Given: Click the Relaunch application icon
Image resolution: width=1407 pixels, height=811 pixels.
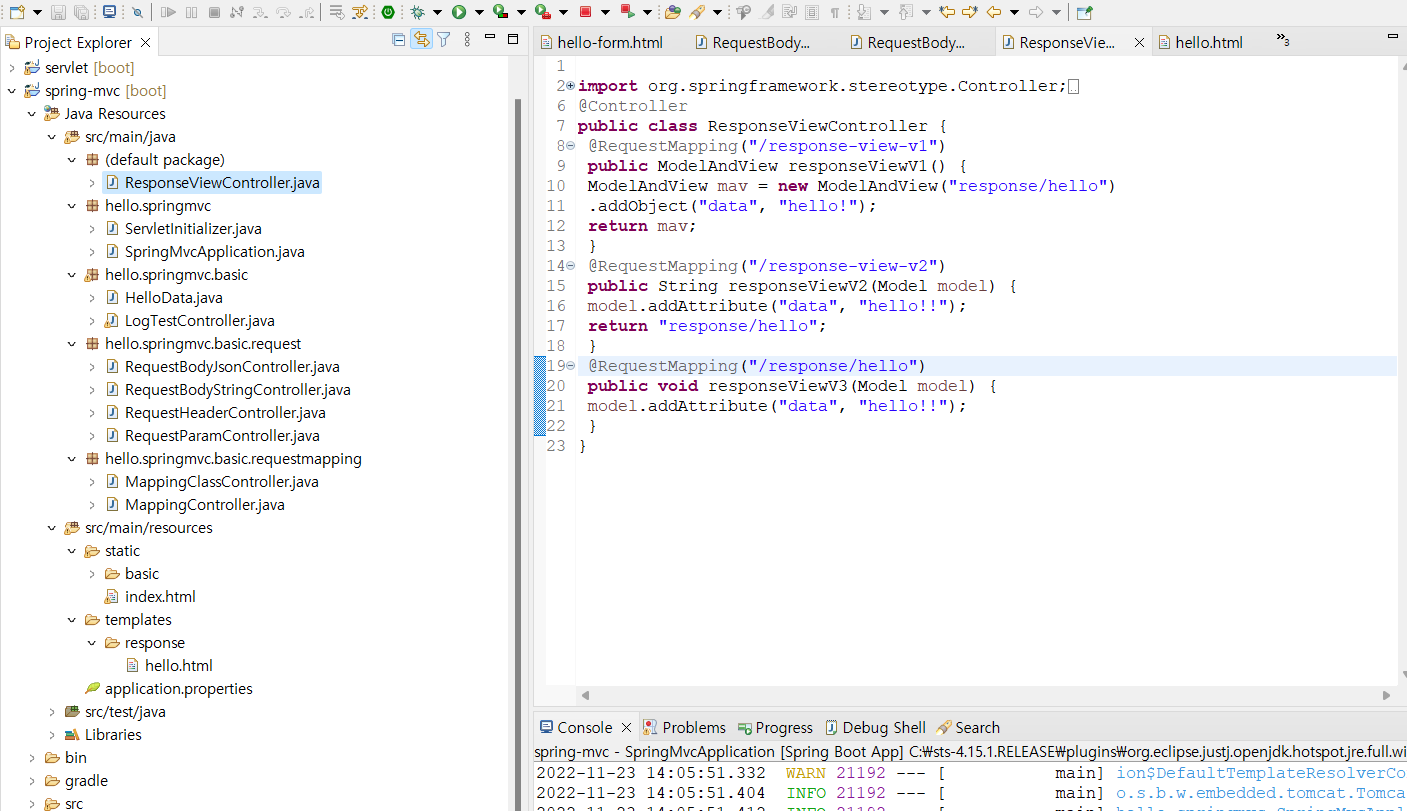Looking at the screenshot, I should [x=627, y=12].
